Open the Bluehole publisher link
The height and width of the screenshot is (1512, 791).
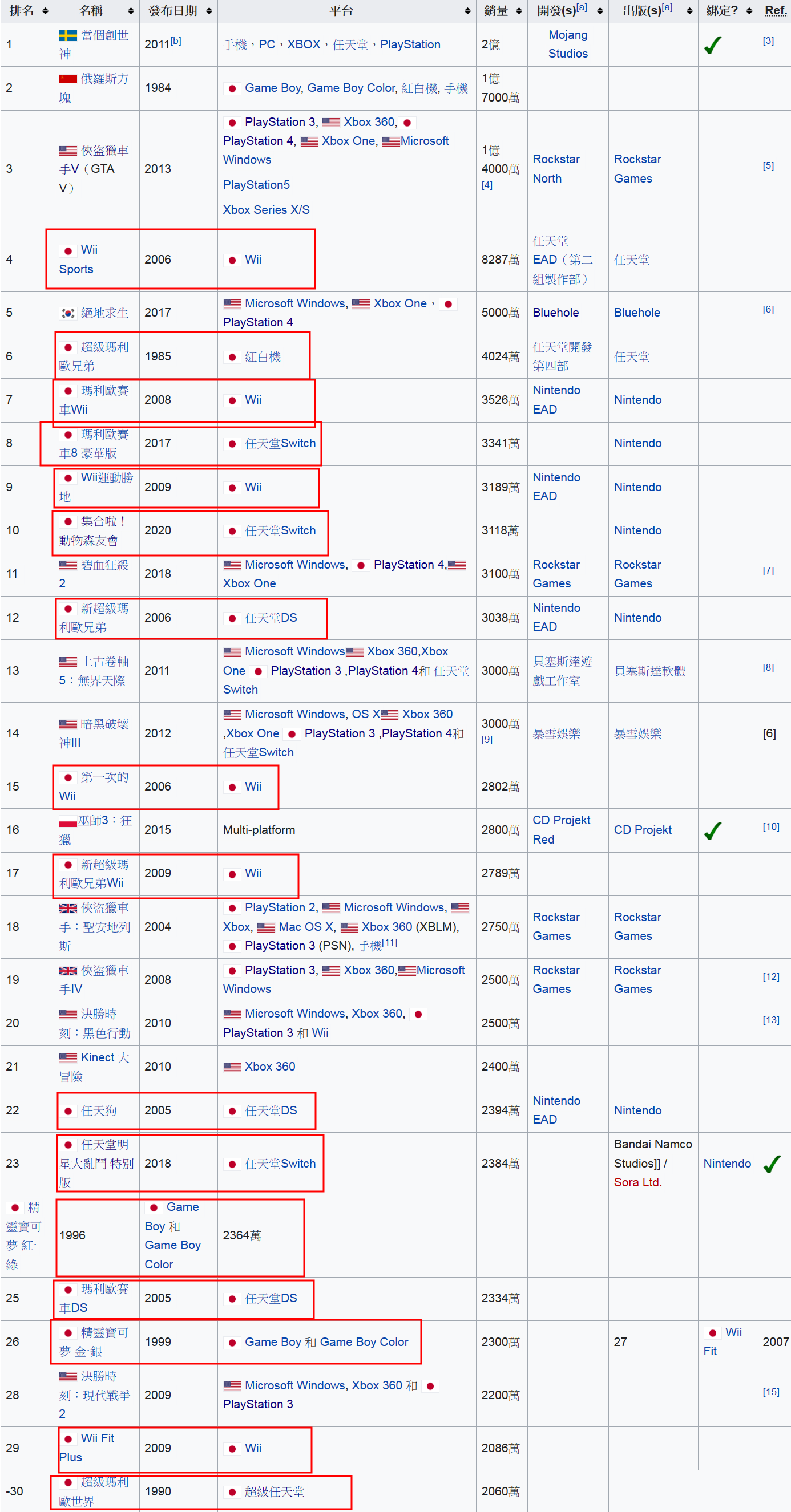[637, 313]
